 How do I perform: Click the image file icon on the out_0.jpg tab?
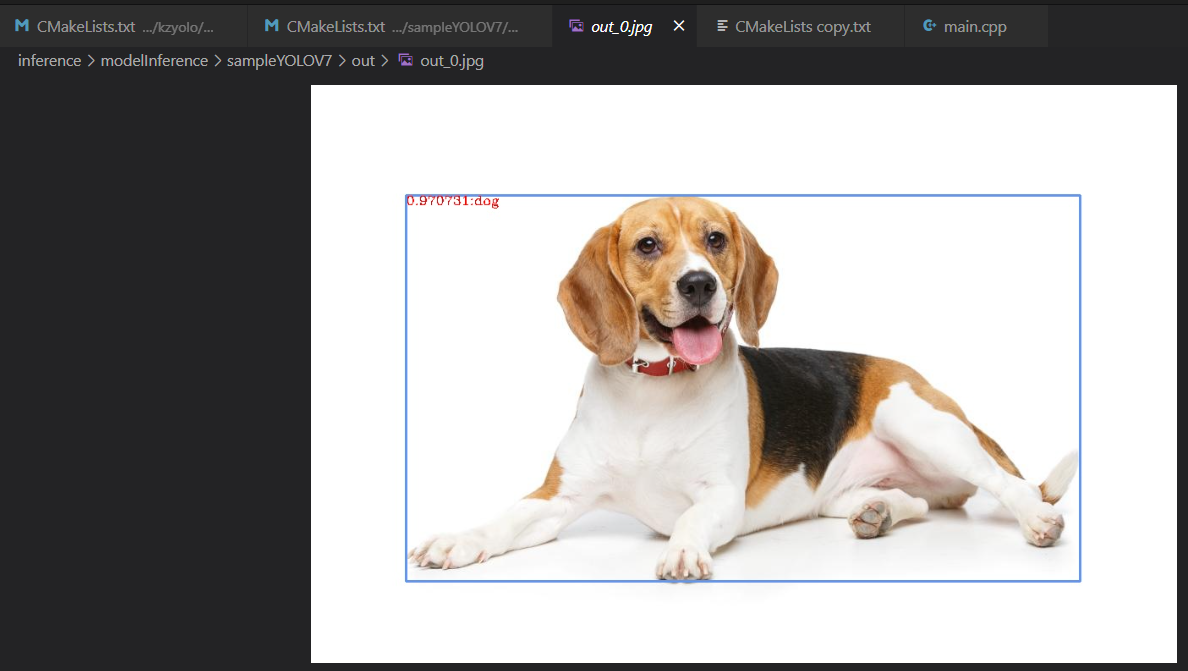(x=577, y=26)
